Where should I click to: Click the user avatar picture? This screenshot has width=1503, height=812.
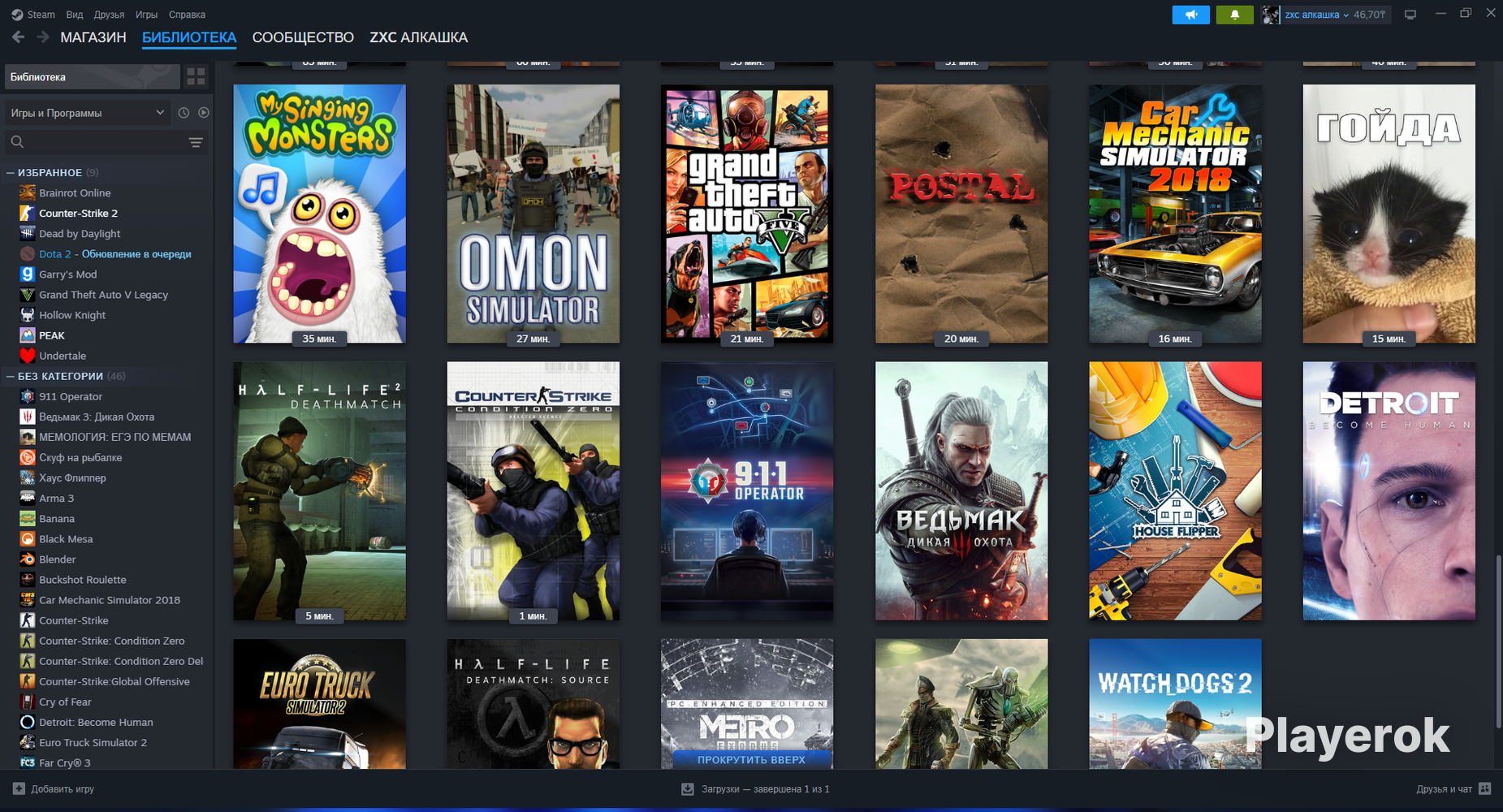(x=1271, y=15)
